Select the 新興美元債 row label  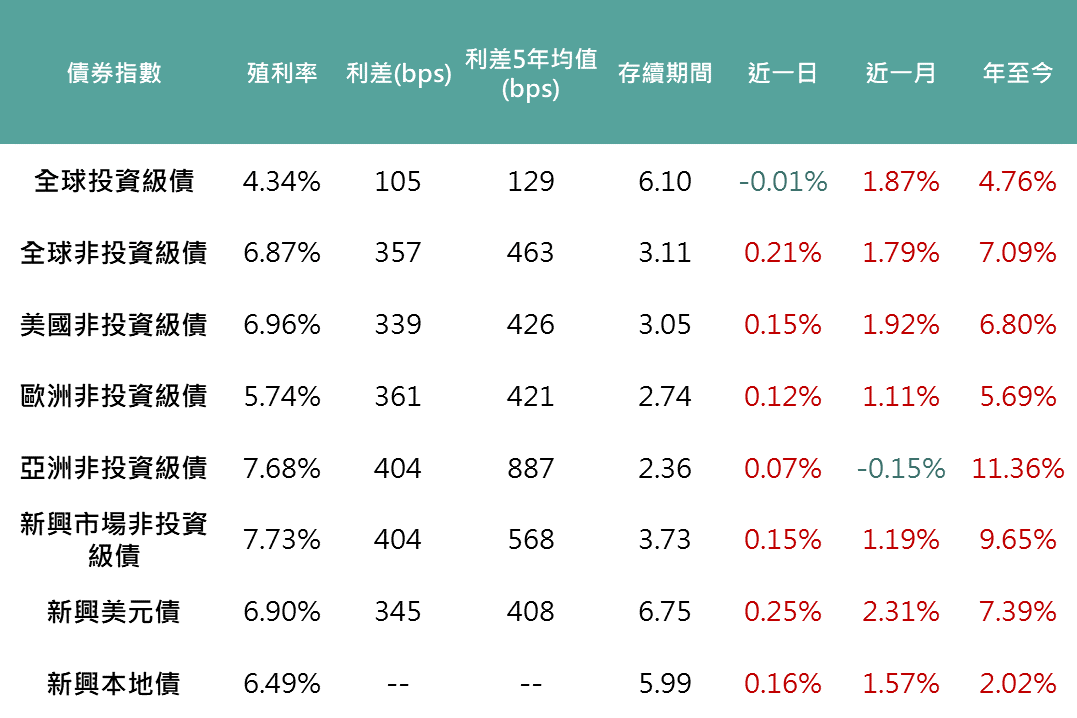(x=113, y=612)
